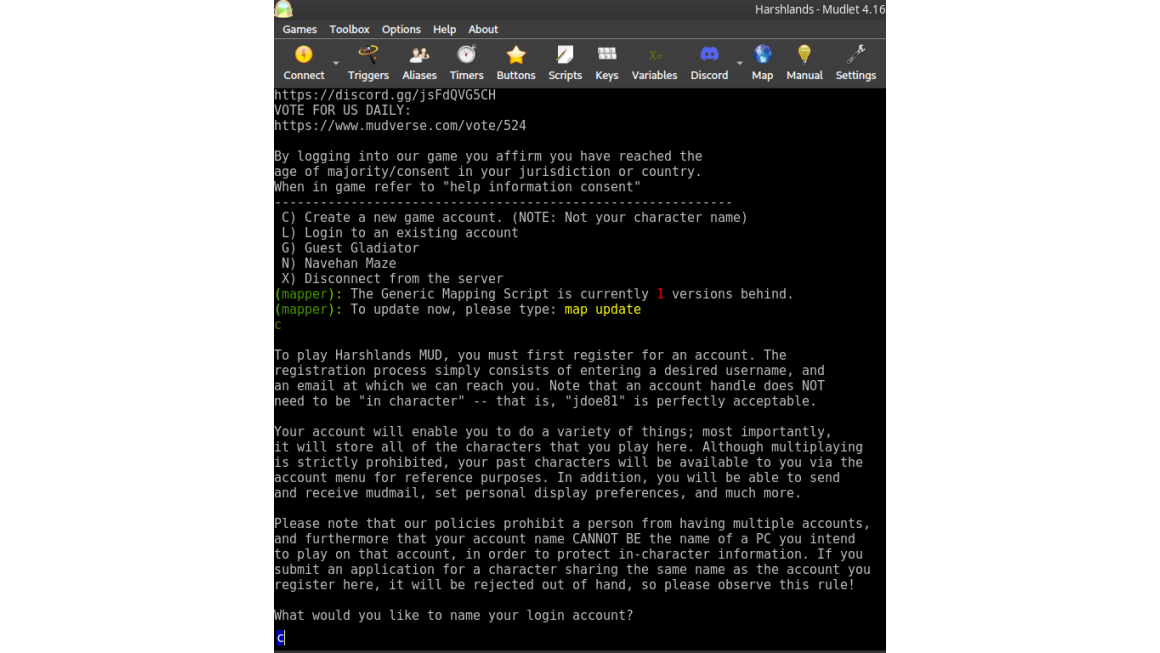Screen dimensions: 1160x653
Task: Click 'Login to an existing account' line
Action: click(x=399, y=233)
